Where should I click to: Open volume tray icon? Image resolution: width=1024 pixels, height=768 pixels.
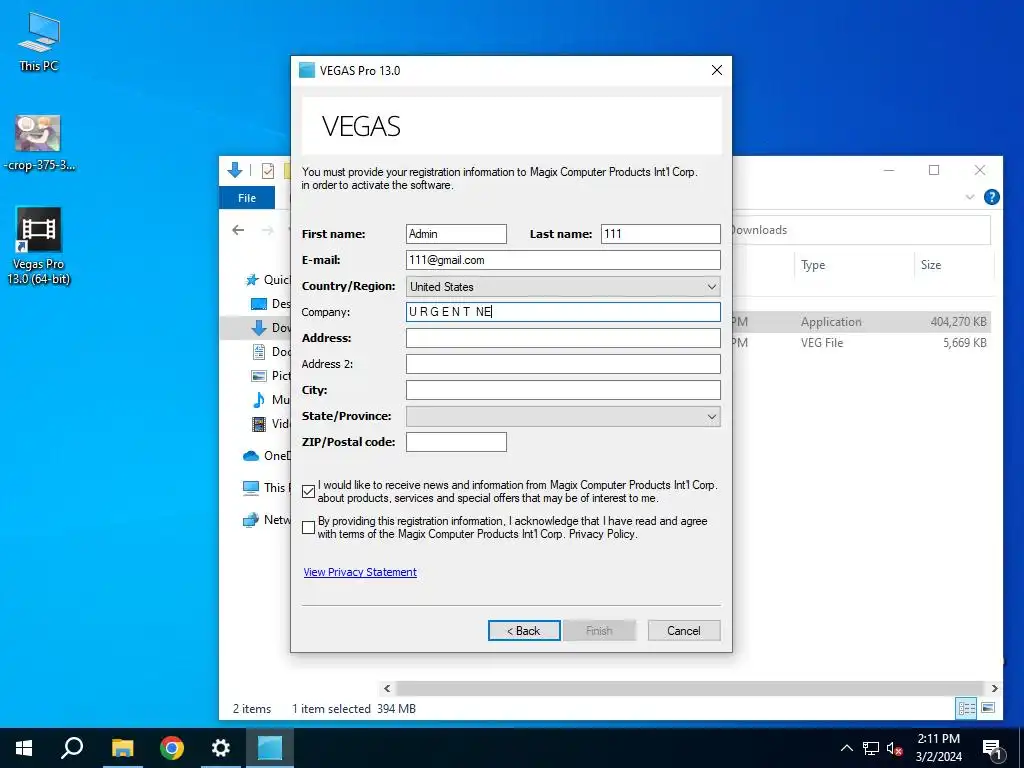point(894,748)
